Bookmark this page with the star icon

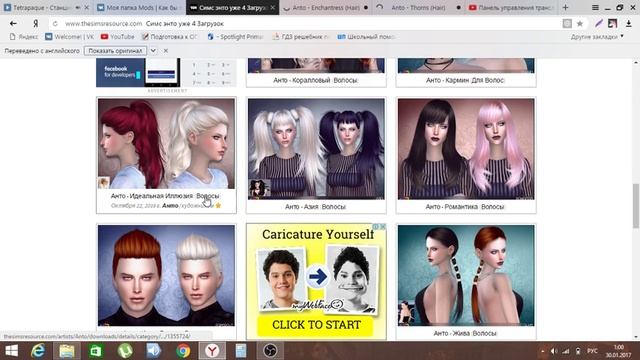click(580, 24)
